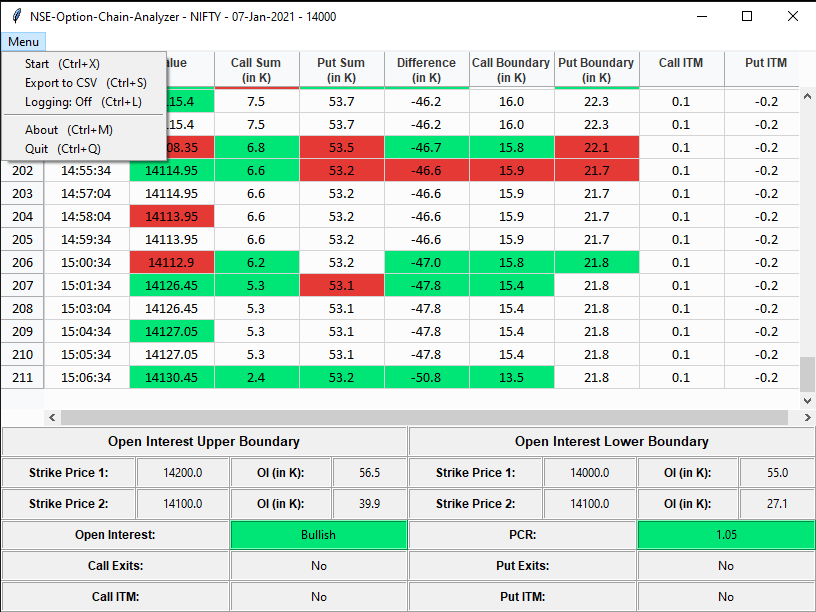Click the Call Boundary cell 13.5
816x612 pixels.
tap(512, 377)
